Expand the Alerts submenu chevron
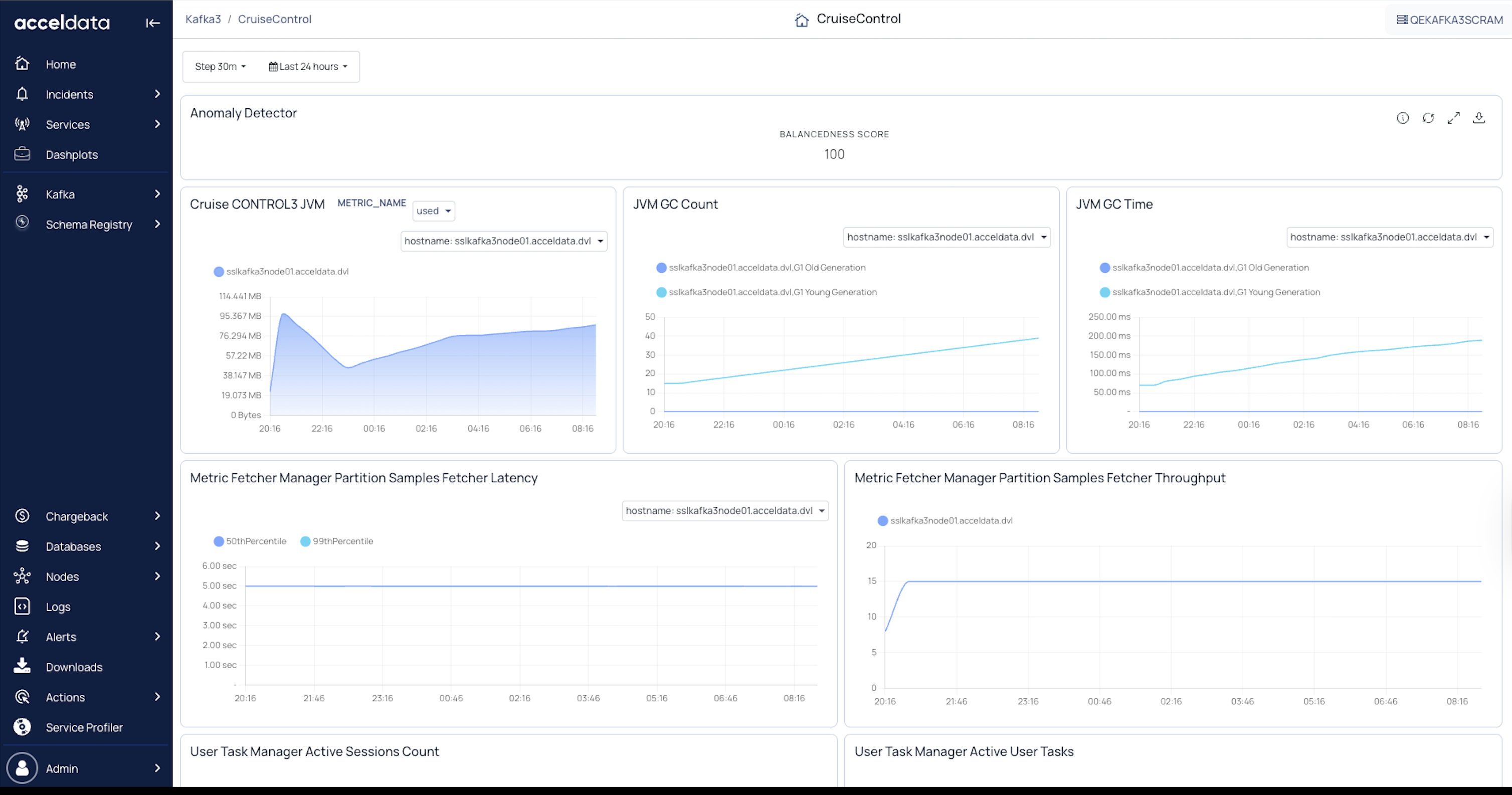The width and height of the screenshot is (1512, 795). [x=157, y=637]
